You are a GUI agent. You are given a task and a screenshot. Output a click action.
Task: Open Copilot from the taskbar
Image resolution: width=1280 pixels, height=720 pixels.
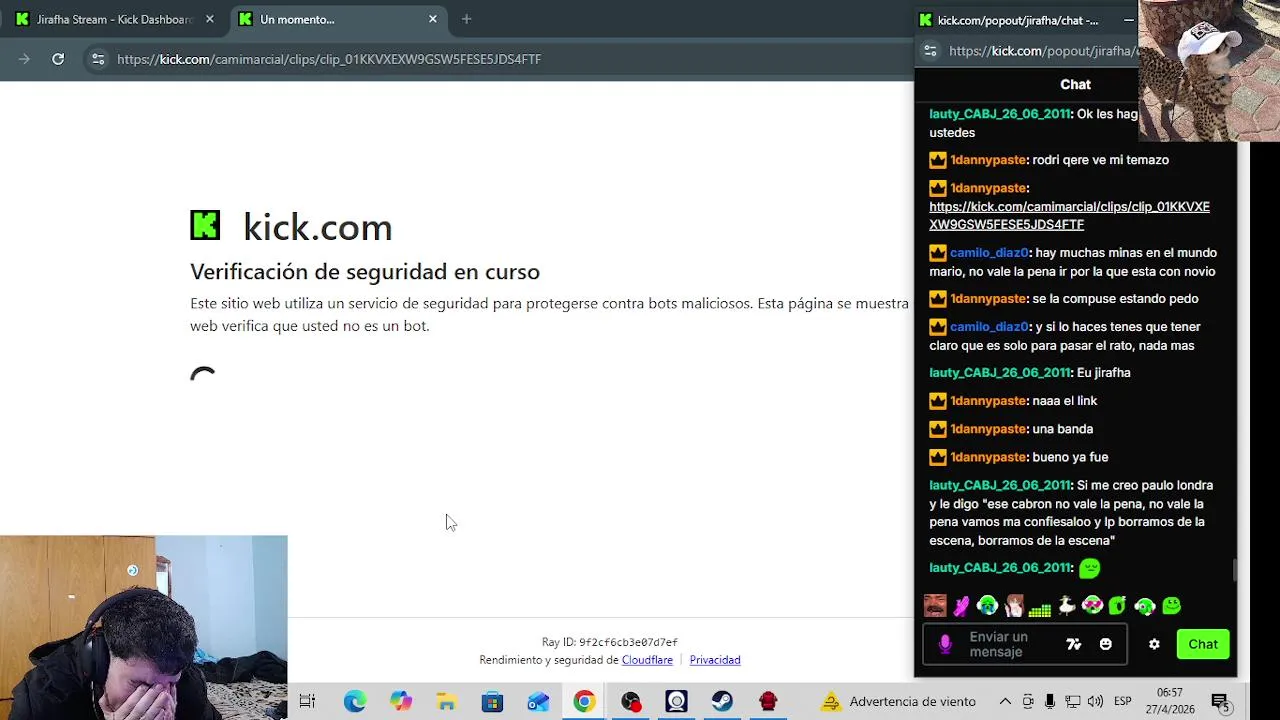pos(401,701)
